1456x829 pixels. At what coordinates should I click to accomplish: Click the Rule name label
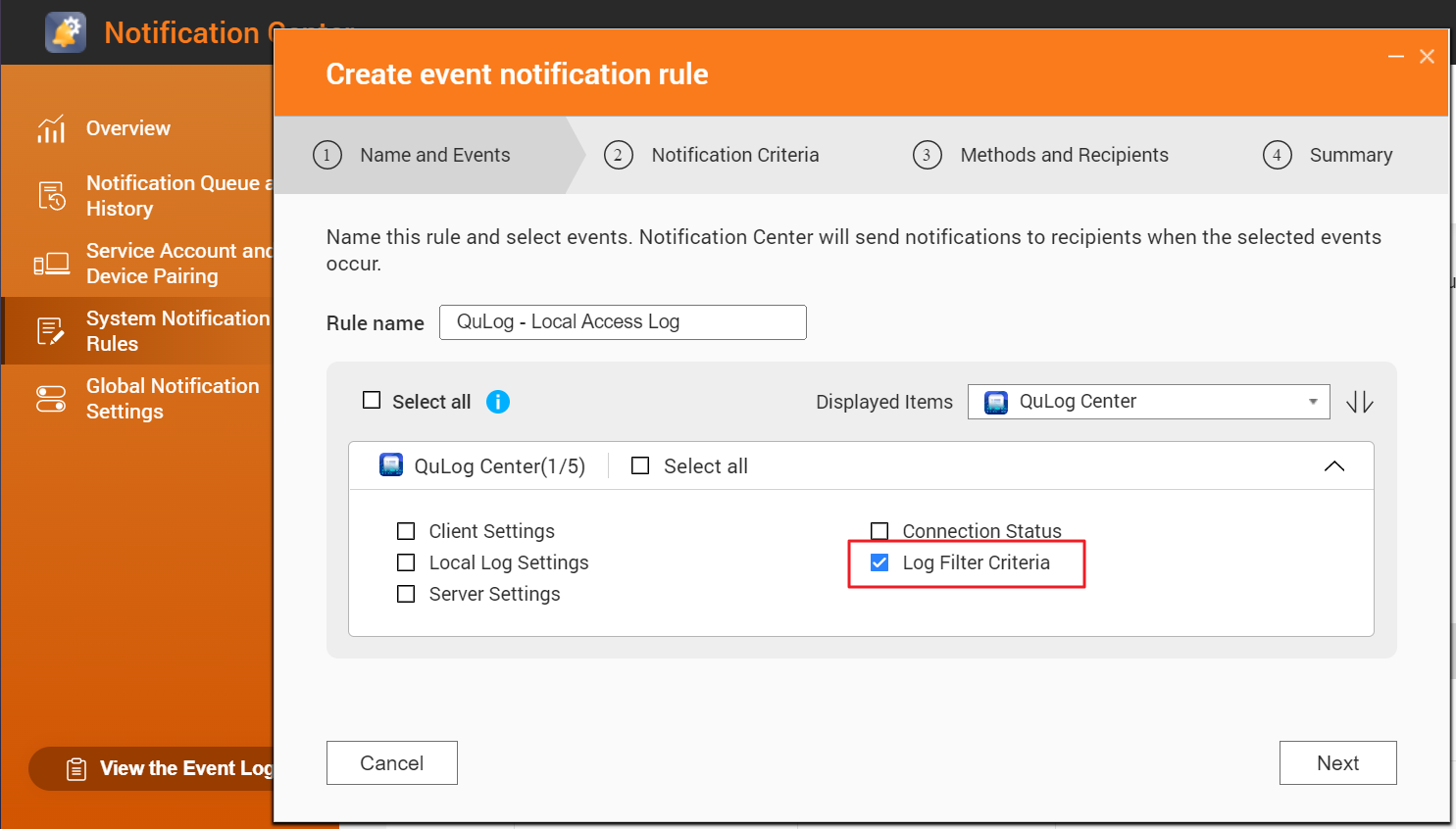click(376, 323)
